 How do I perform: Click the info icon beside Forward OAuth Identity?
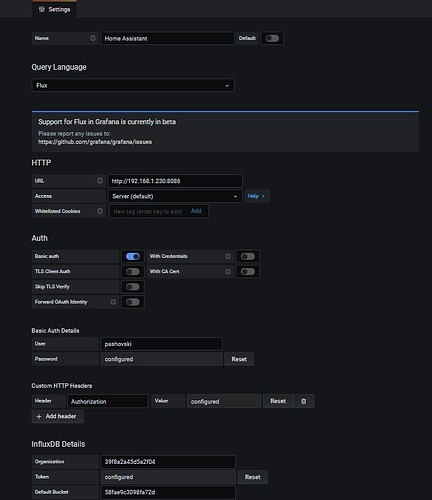tap(113, 302)
